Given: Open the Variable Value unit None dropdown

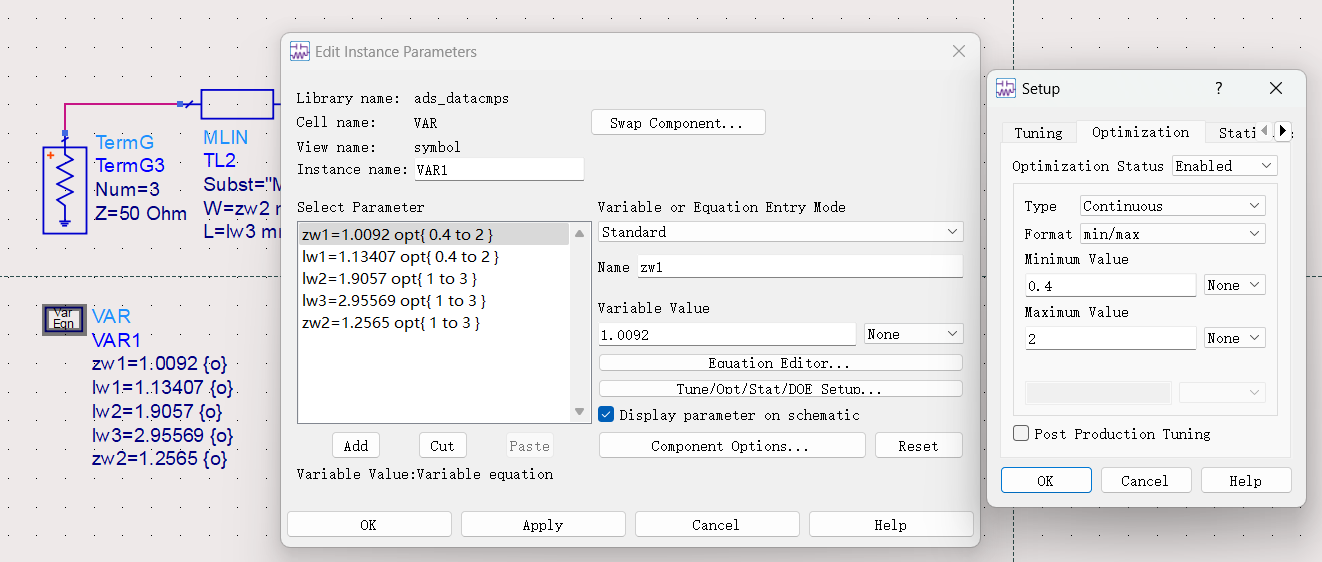Looking at the screenshot, I should [914, 334].
